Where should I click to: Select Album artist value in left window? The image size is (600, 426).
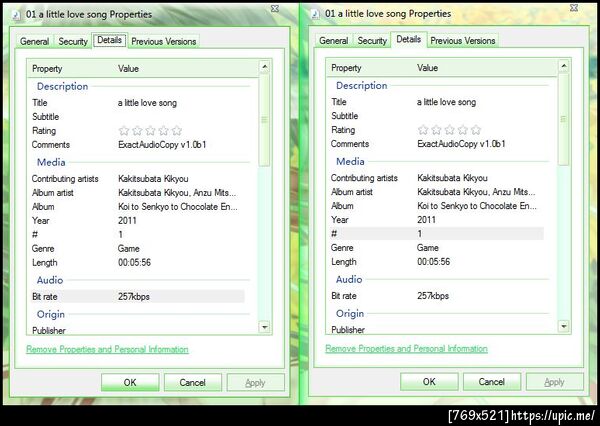coord(177,193)
